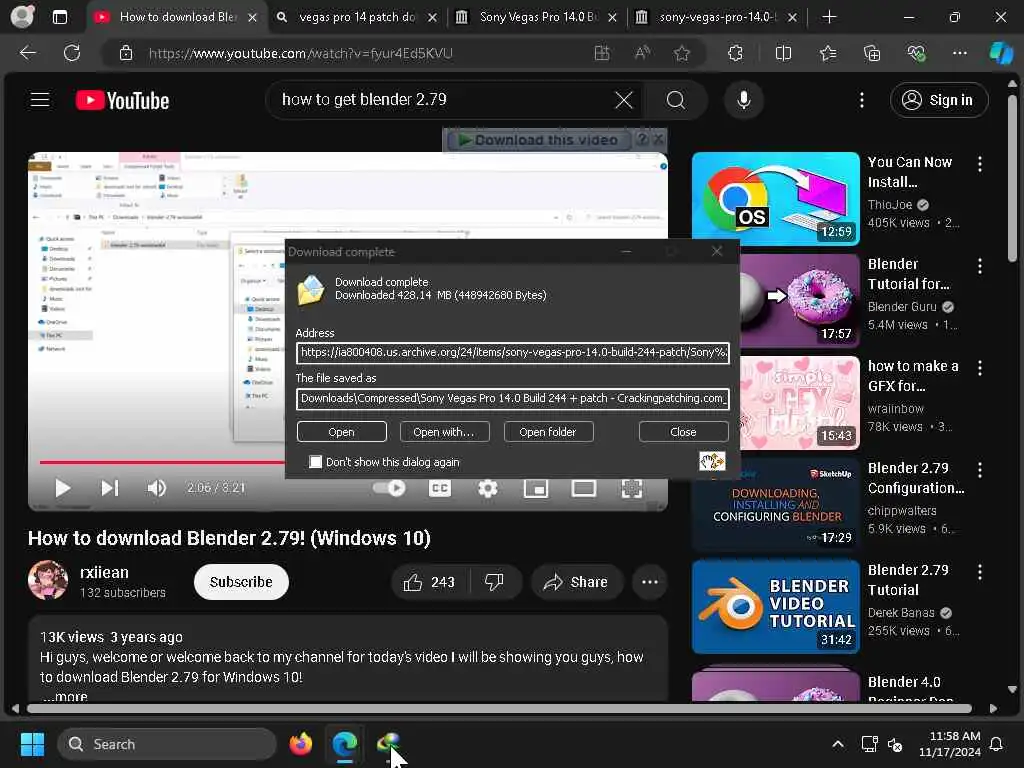Open read aloud icon in address bar
This screenshot has width=1024, height=768.
coord(643,53)
